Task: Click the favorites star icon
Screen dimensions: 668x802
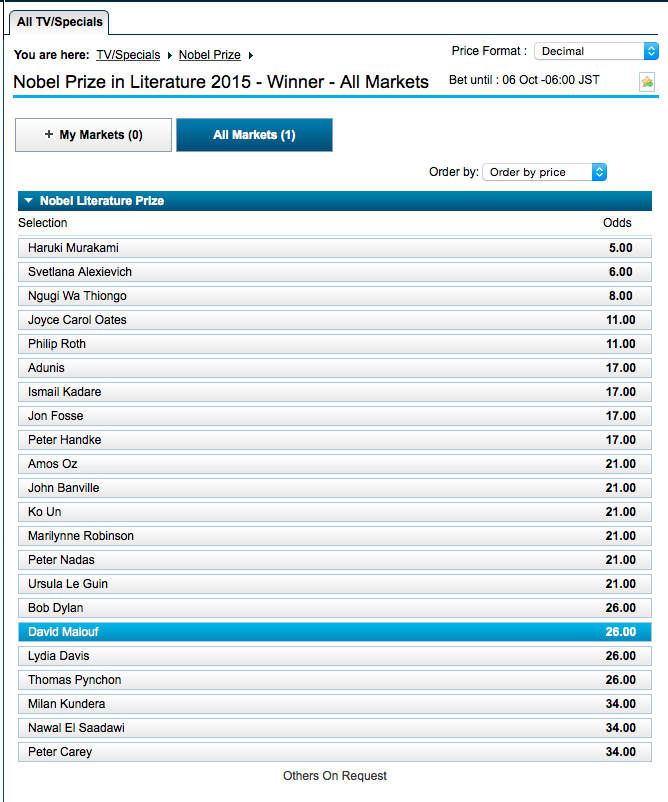Action: [x=647, y=82]
